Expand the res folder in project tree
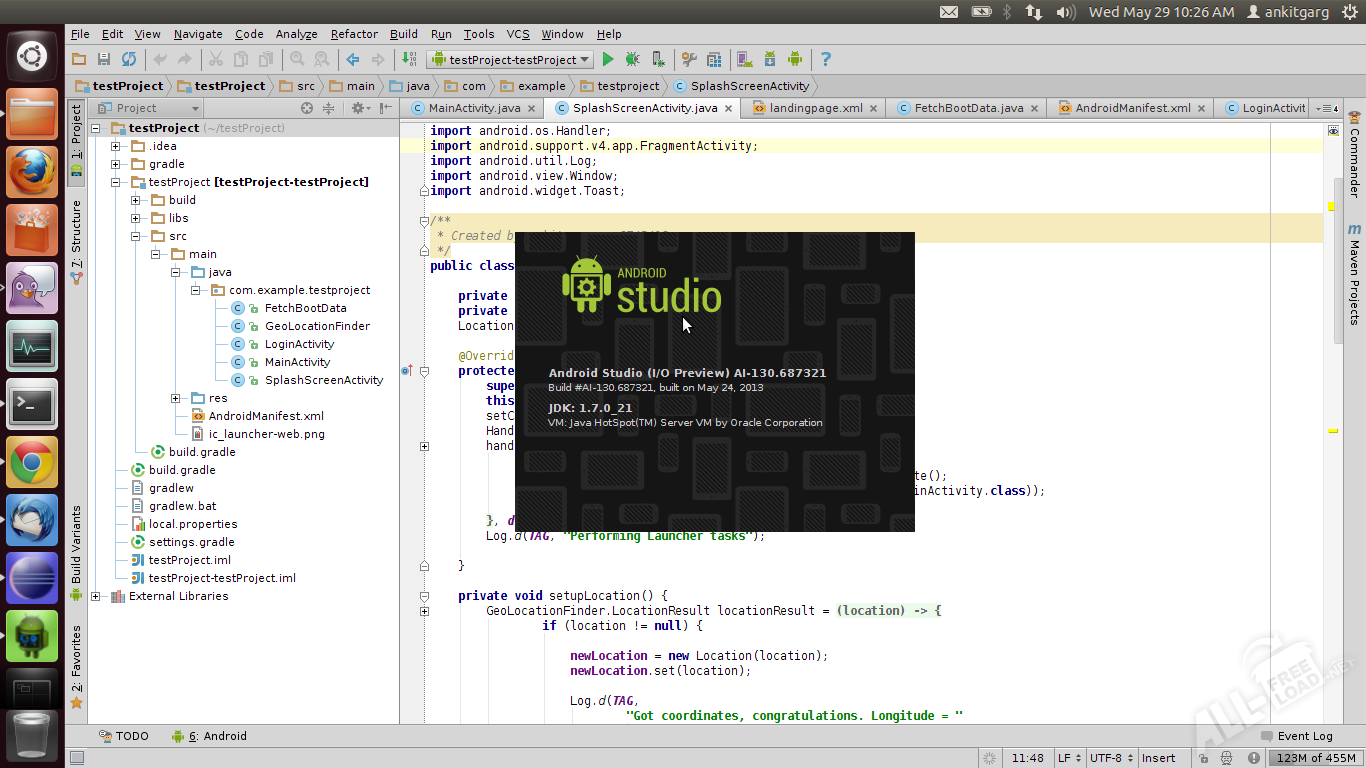Image resolution: width=1366 pixels, height=768 pixels. [175, 398]
